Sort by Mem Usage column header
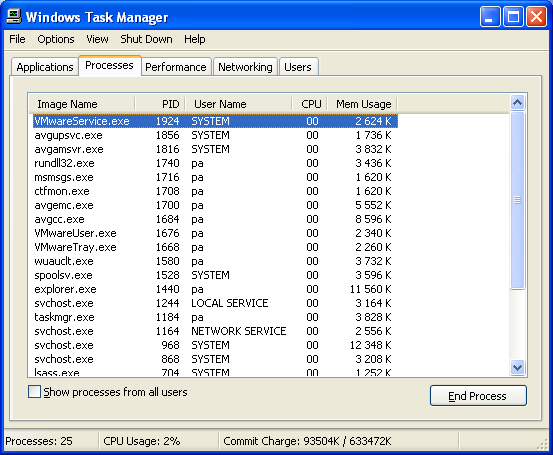553x455 pixels. (362, 104)
